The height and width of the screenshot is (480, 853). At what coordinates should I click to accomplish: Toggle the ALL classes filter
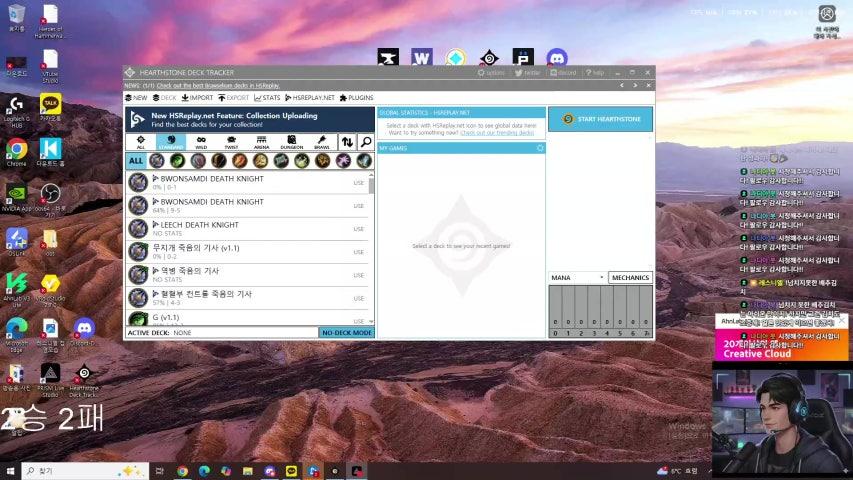136,161
